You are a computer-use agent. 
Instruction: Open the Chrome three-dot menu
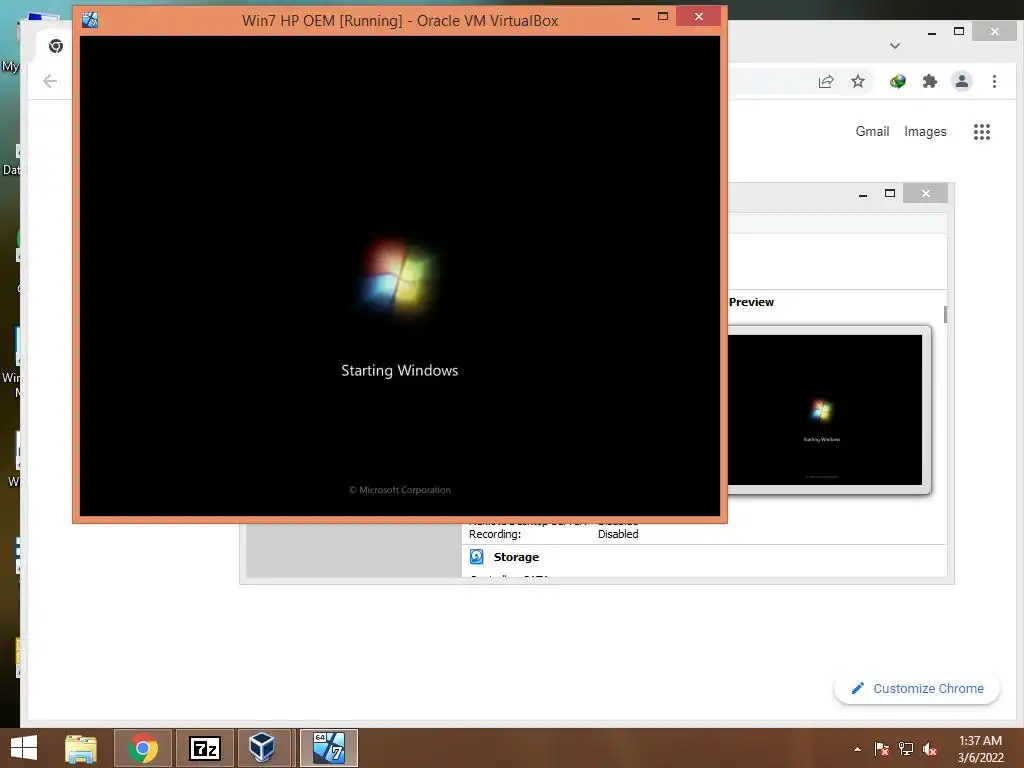[994, 82]
